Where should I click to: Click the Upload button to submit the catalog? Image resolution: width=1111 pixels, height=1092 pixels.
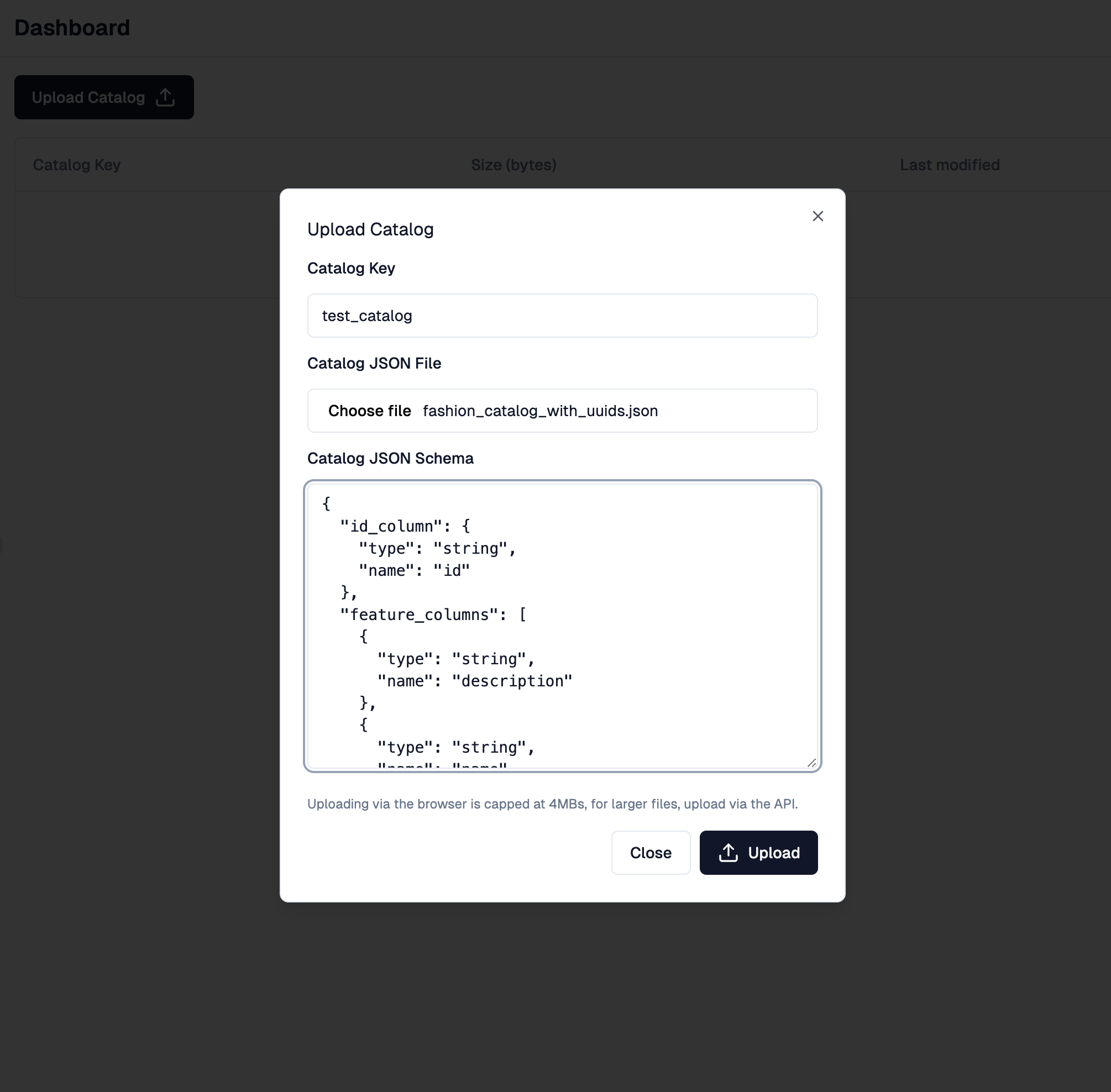pos(759,853)
